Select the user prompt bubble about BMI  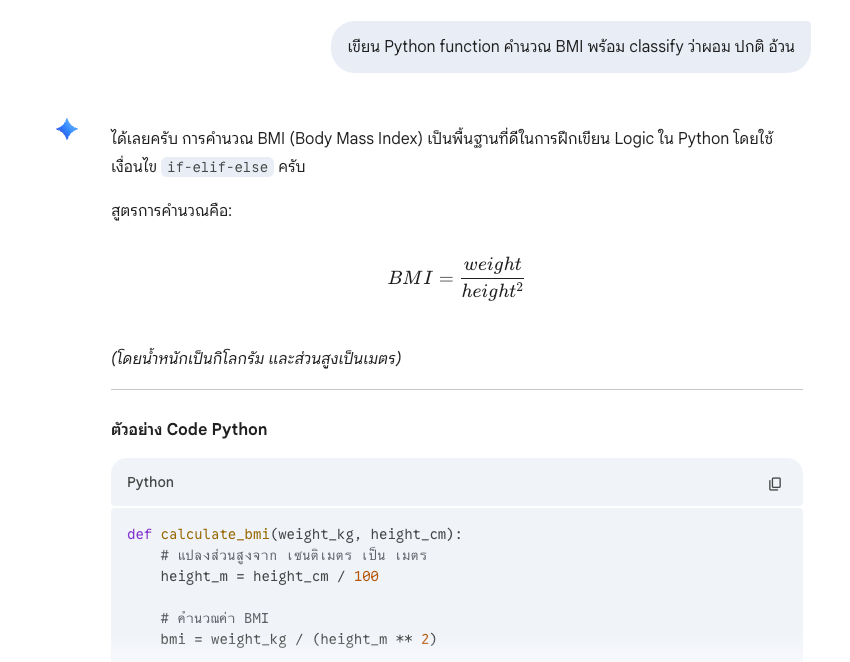[571, 47]
